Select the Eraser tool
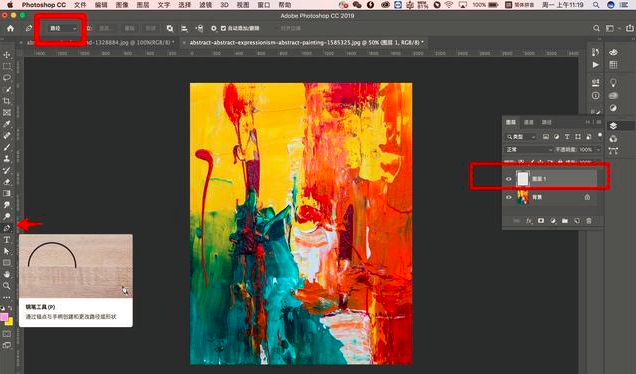Image resolution: width=636 pixels, height=374 pixels. pyautogui.click(x=7, y=182)
